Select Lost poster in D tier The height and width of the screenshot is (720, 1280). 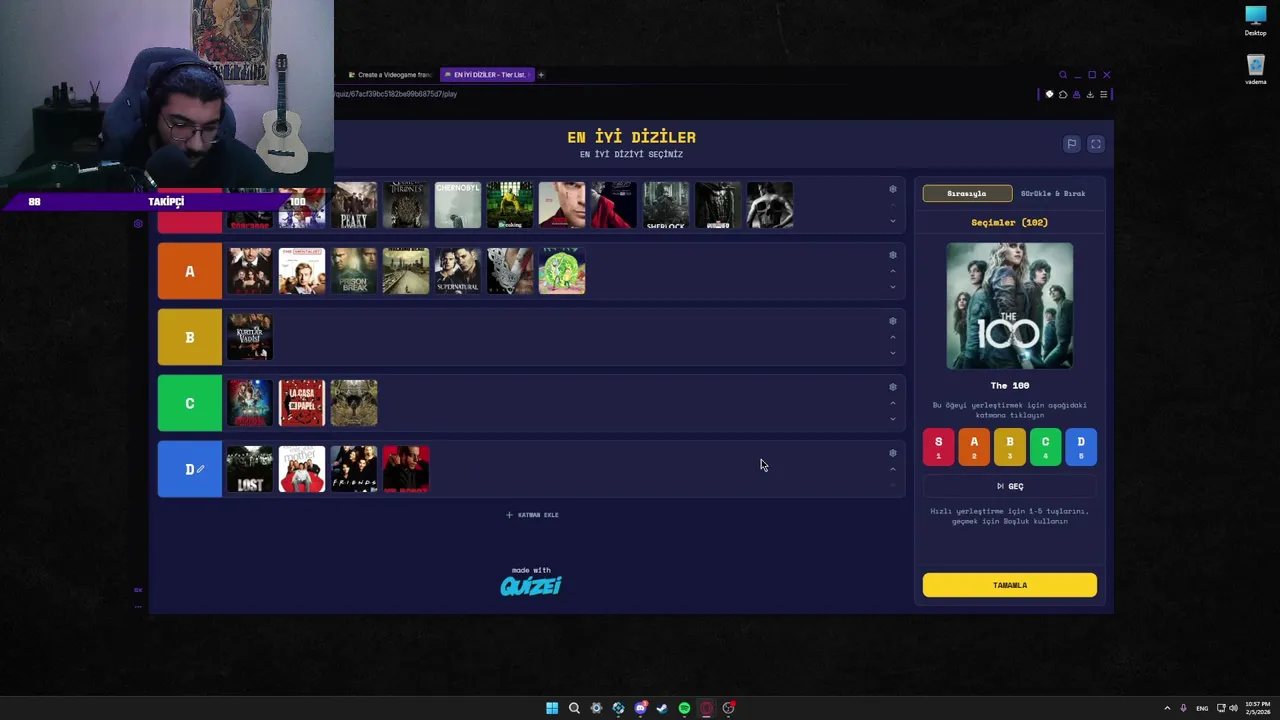pyautogui.click(x=250, y=469)
